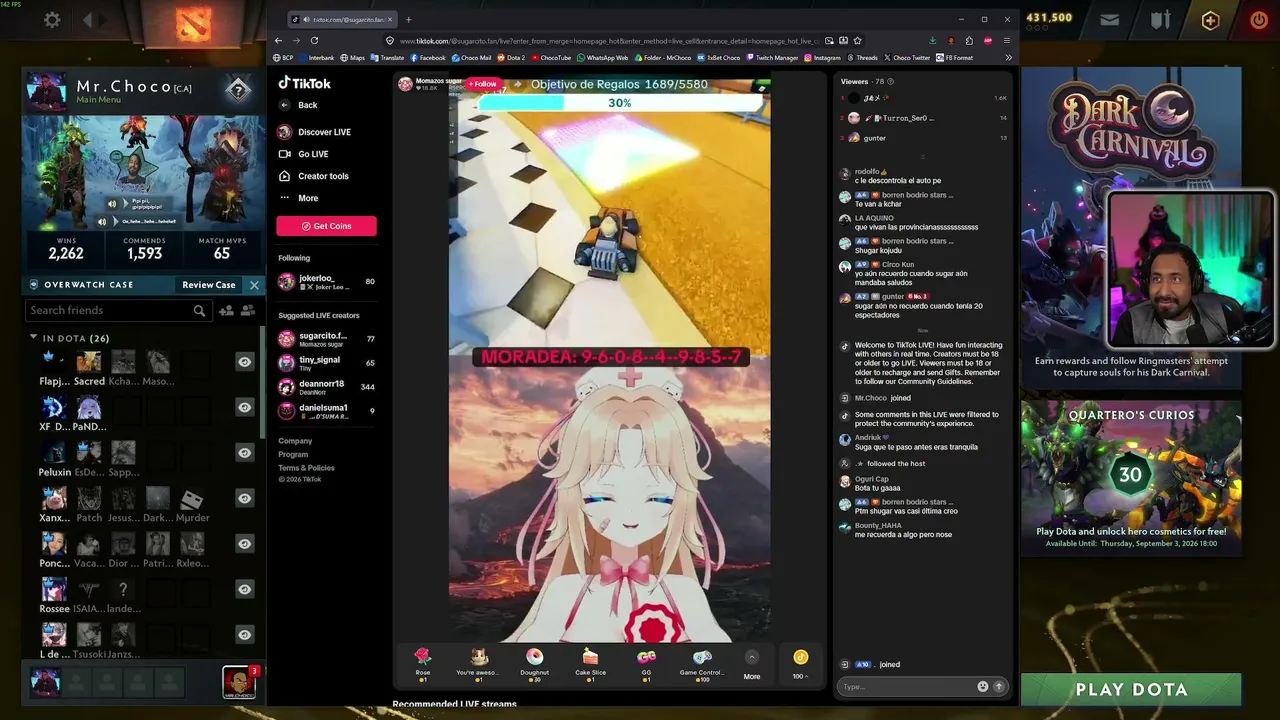The width and height of the screenshot is (1280, 720).
Task: Open Terms & Policies link
Action: coord(306,468)
